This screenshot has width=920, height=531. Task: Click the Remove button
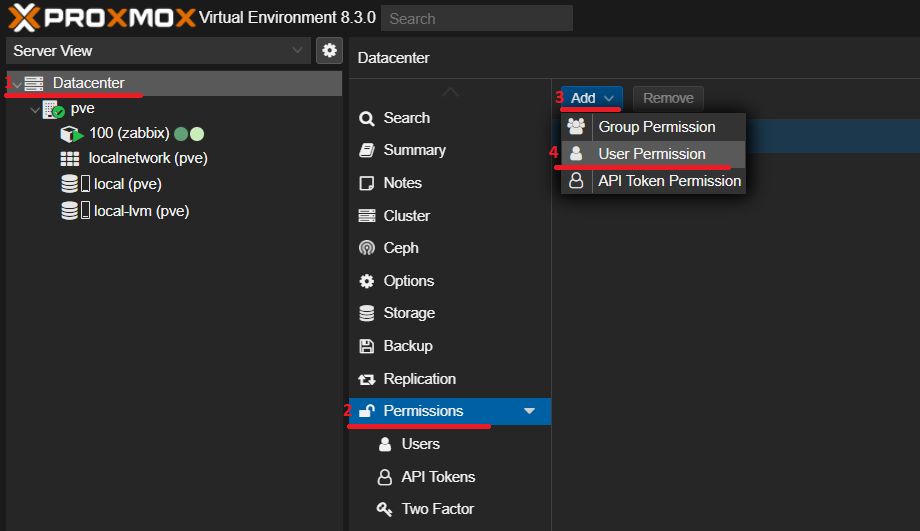point(668,98)
